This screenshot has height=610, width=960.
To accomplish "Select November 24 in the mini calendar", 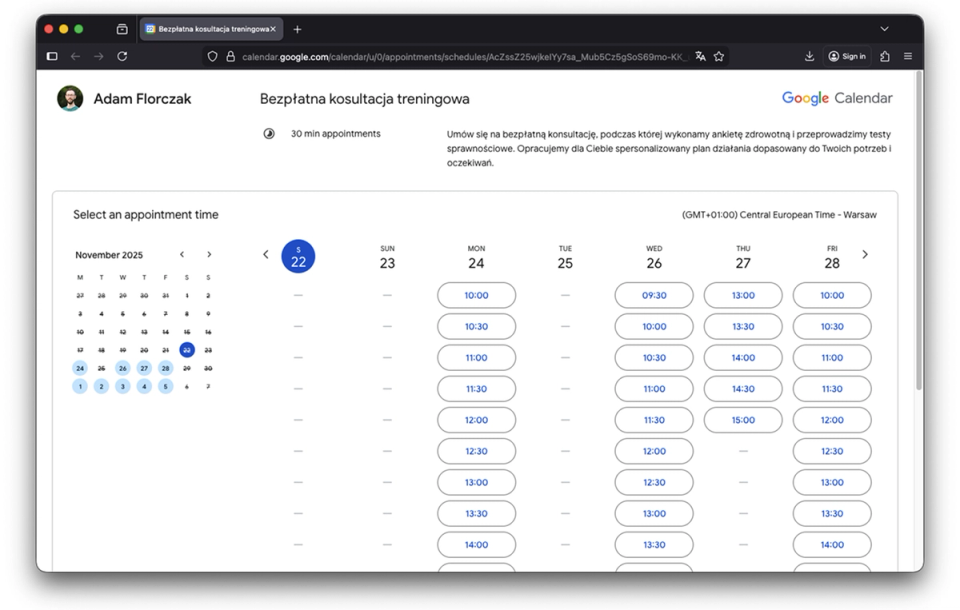I will 80,368.
